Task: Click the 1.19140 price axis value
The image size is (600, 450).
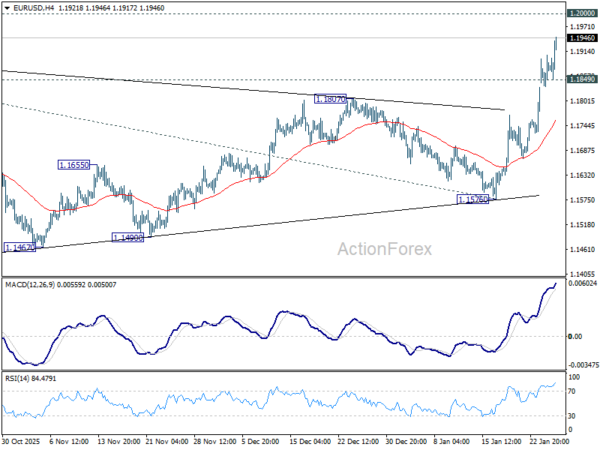Action: pos(582,52)
